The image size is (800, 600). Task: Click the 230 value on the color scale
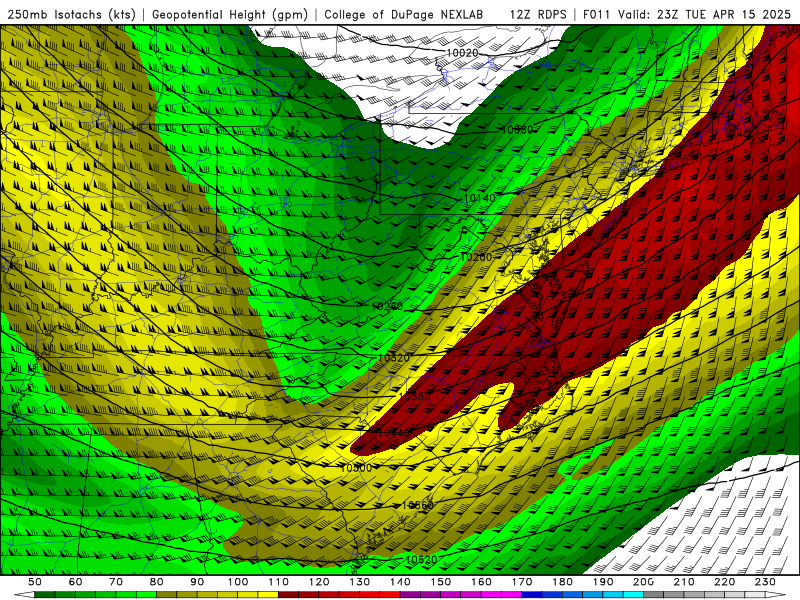(x=766, y=582)
